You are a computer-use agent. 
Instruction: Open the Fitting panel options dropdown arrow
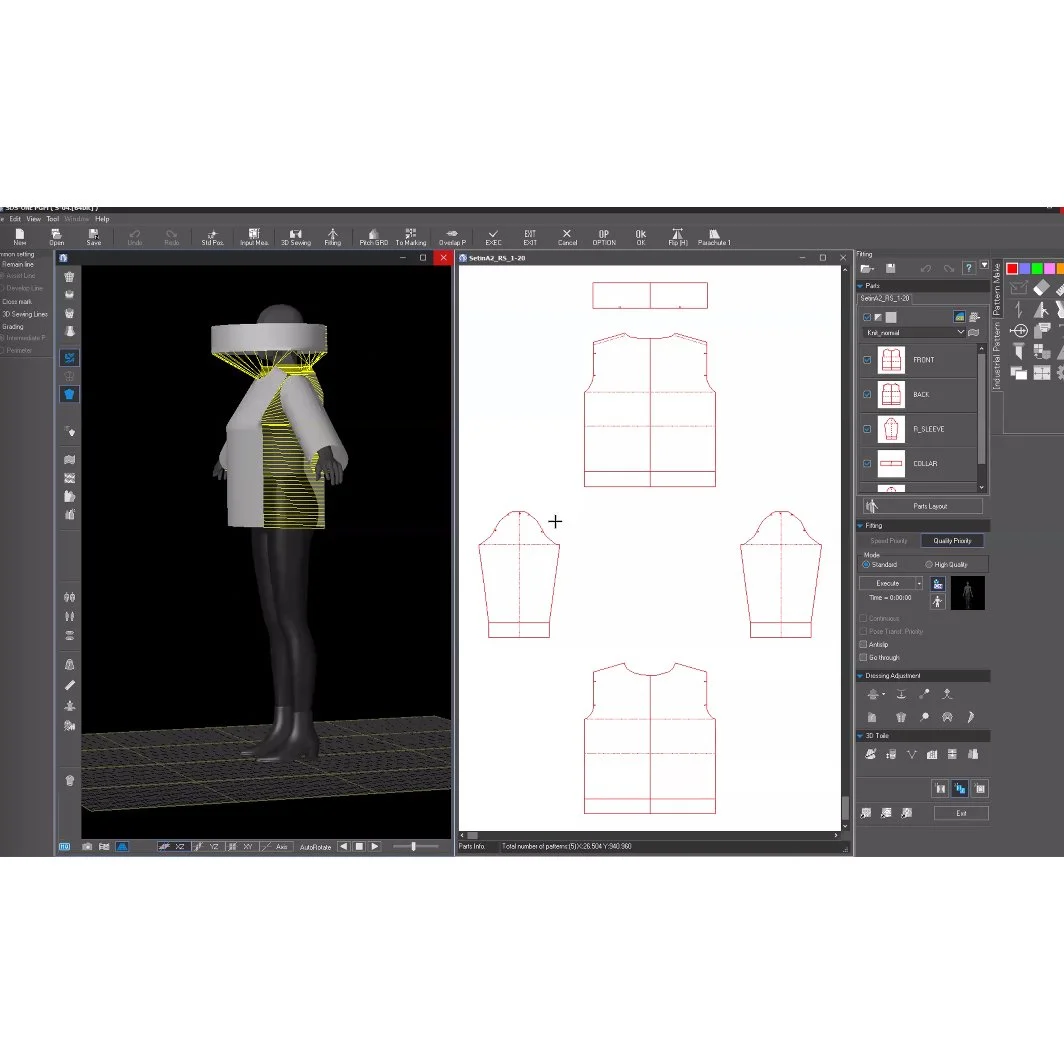[x=984, y=266]
